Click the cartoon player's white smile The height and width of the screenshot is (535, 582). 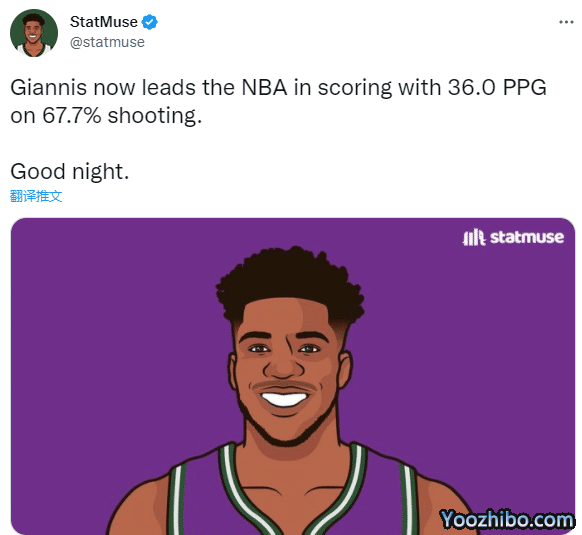(284, 399)
